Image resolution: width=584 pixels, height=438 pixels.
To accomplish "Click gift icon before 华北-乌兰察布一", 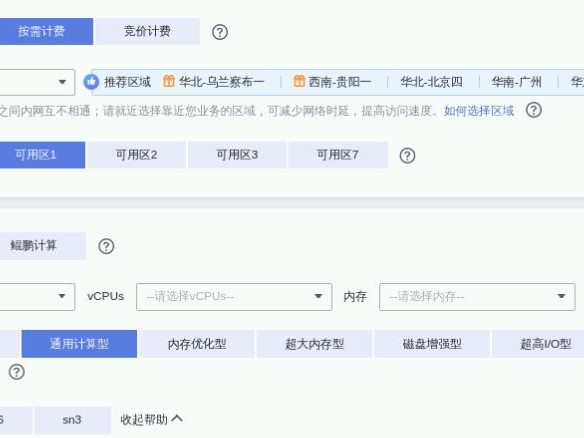I will [x=169, y=81].
